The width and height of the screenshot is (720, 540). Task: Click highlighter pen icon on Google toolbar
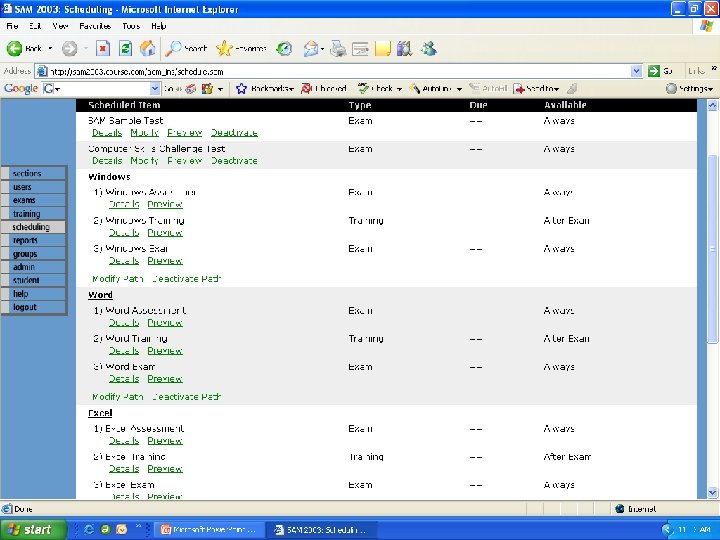572,89
